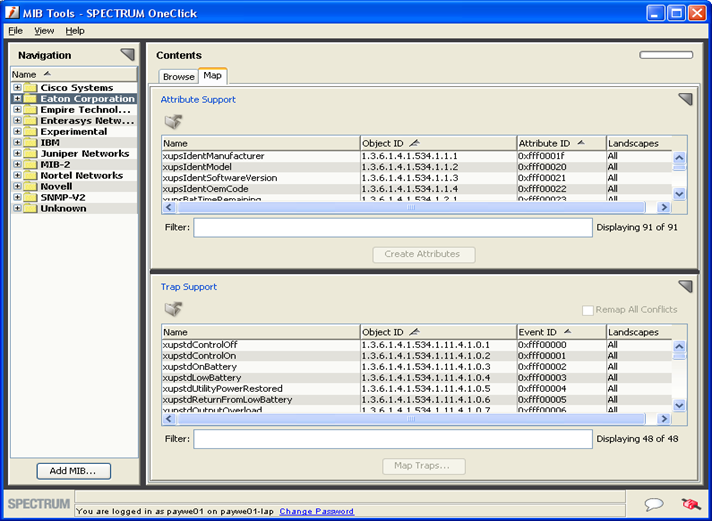
Task: Click the Attribute Support panel corner arrow
Action: 685,99
